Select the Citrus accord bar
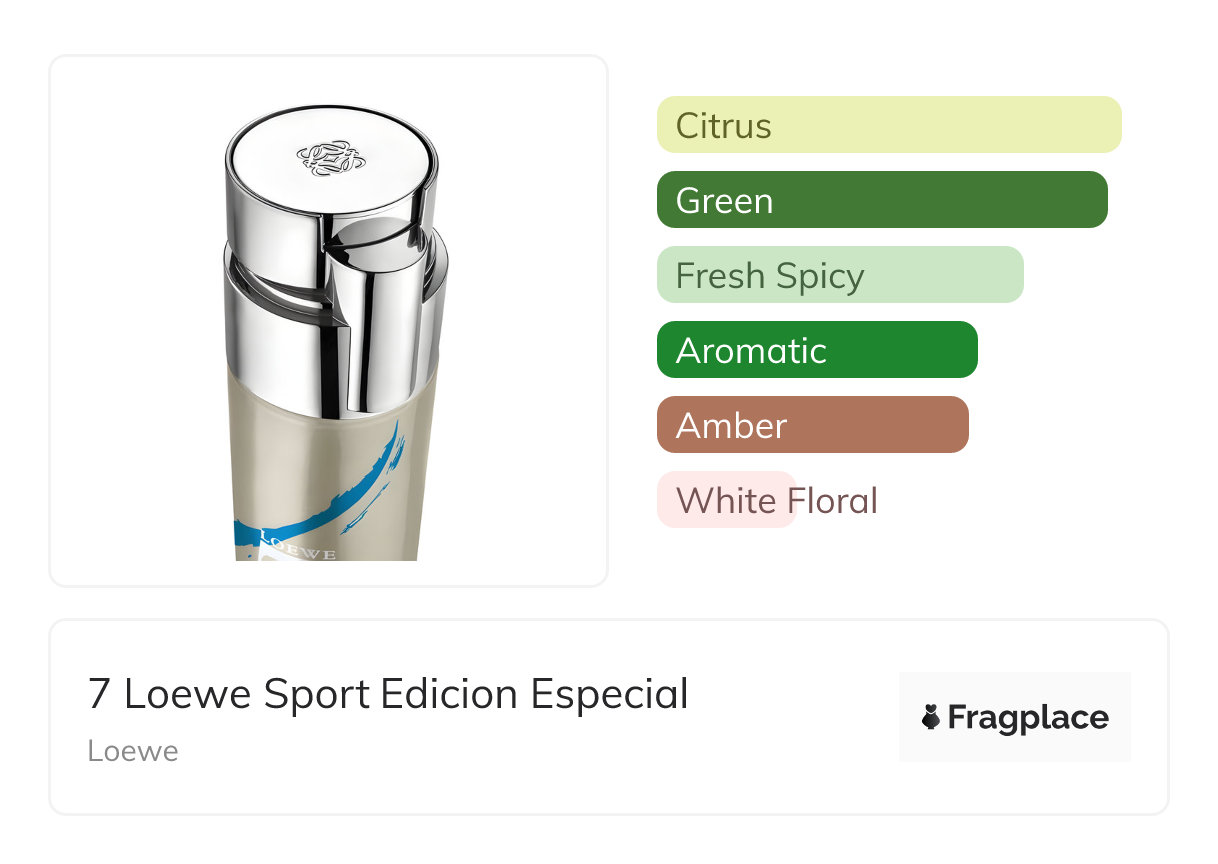This screenshot has height=864, width=1218. (889, 125)
